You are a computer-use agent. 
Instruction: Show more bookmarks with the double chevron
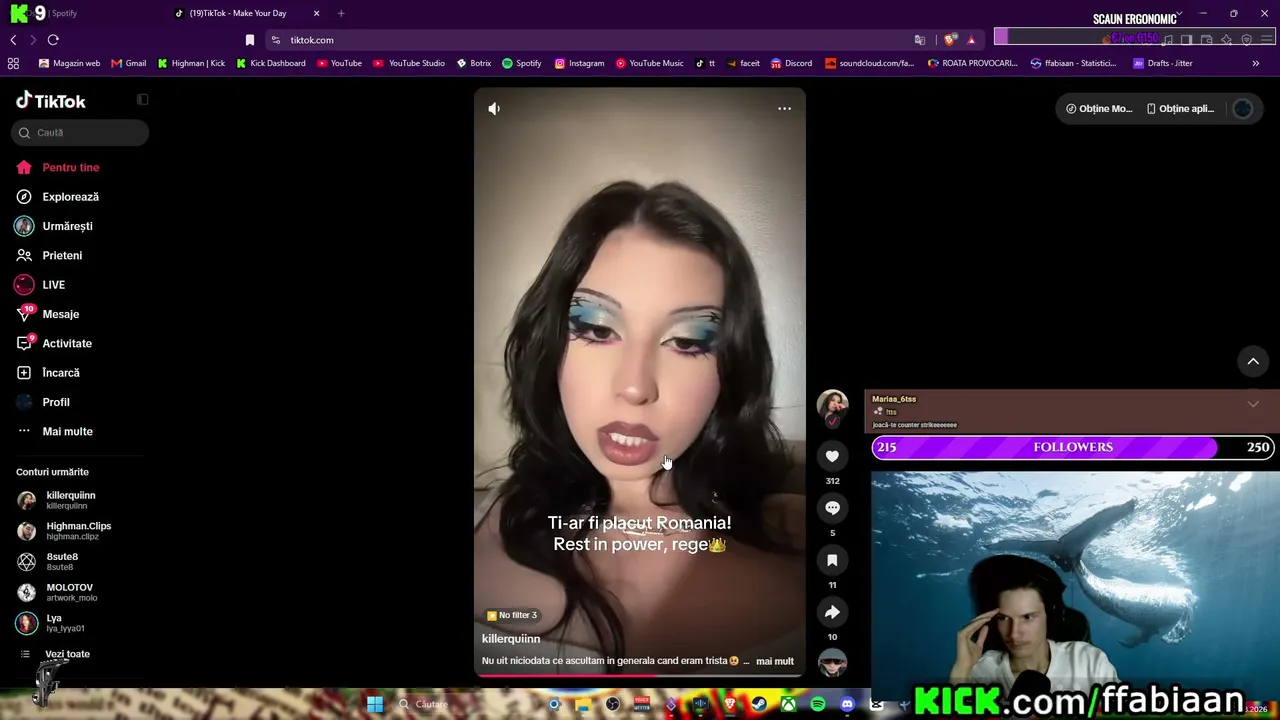coord(1256,63)
